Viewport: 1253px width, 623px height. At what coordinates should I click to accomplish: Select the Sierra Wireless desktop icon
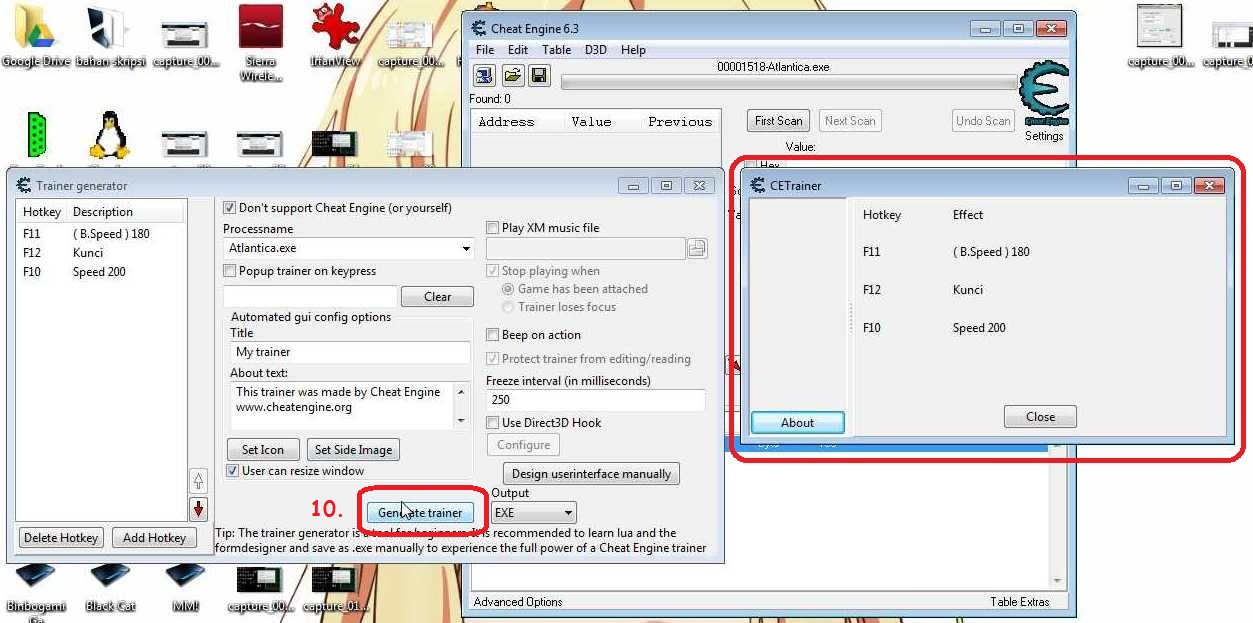pyautogui.click(x=260, y=43)
